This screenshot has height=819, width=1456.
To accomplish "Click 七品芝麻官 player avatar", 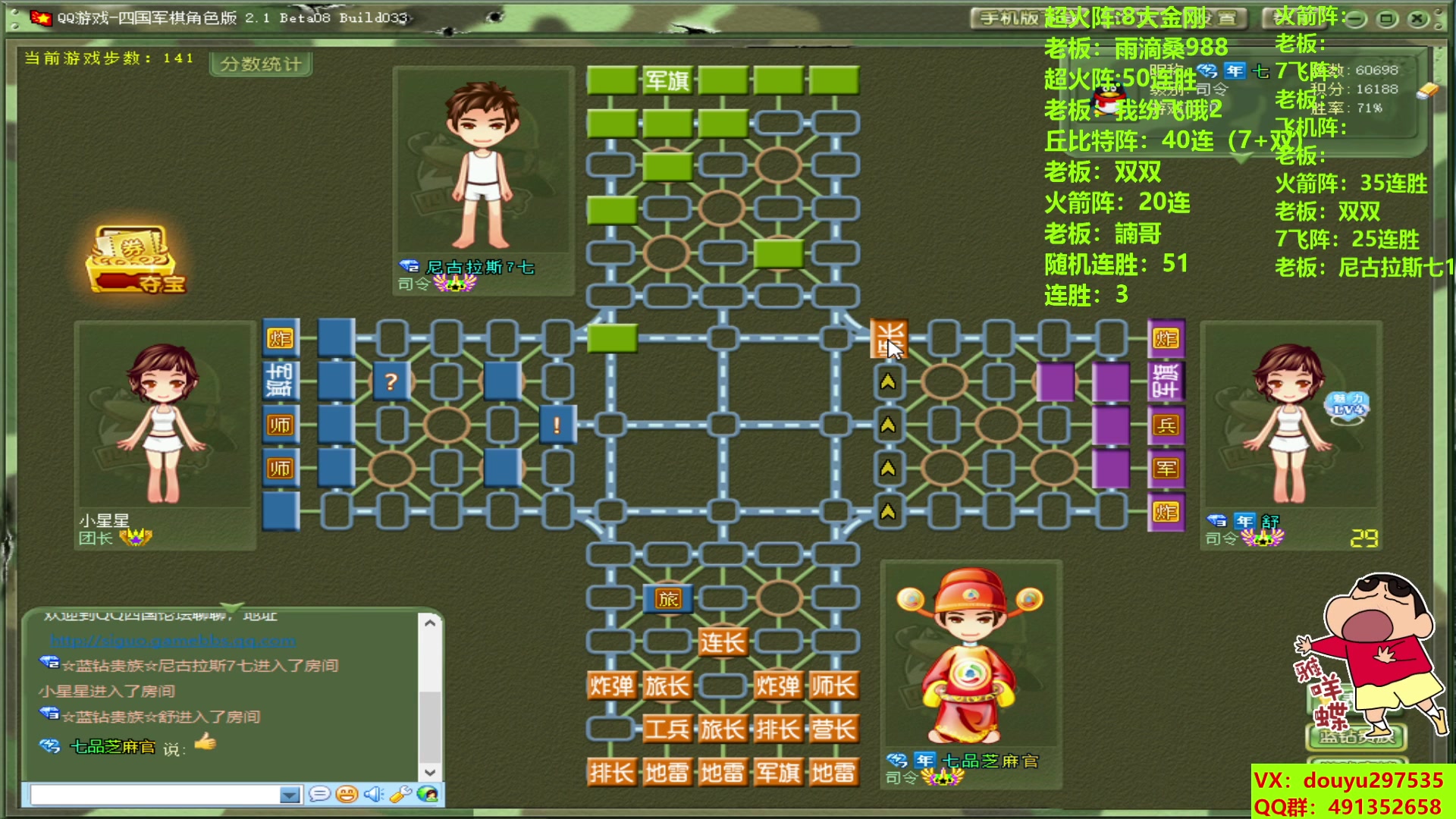I will pyautogui.click(x=971, y=656).
